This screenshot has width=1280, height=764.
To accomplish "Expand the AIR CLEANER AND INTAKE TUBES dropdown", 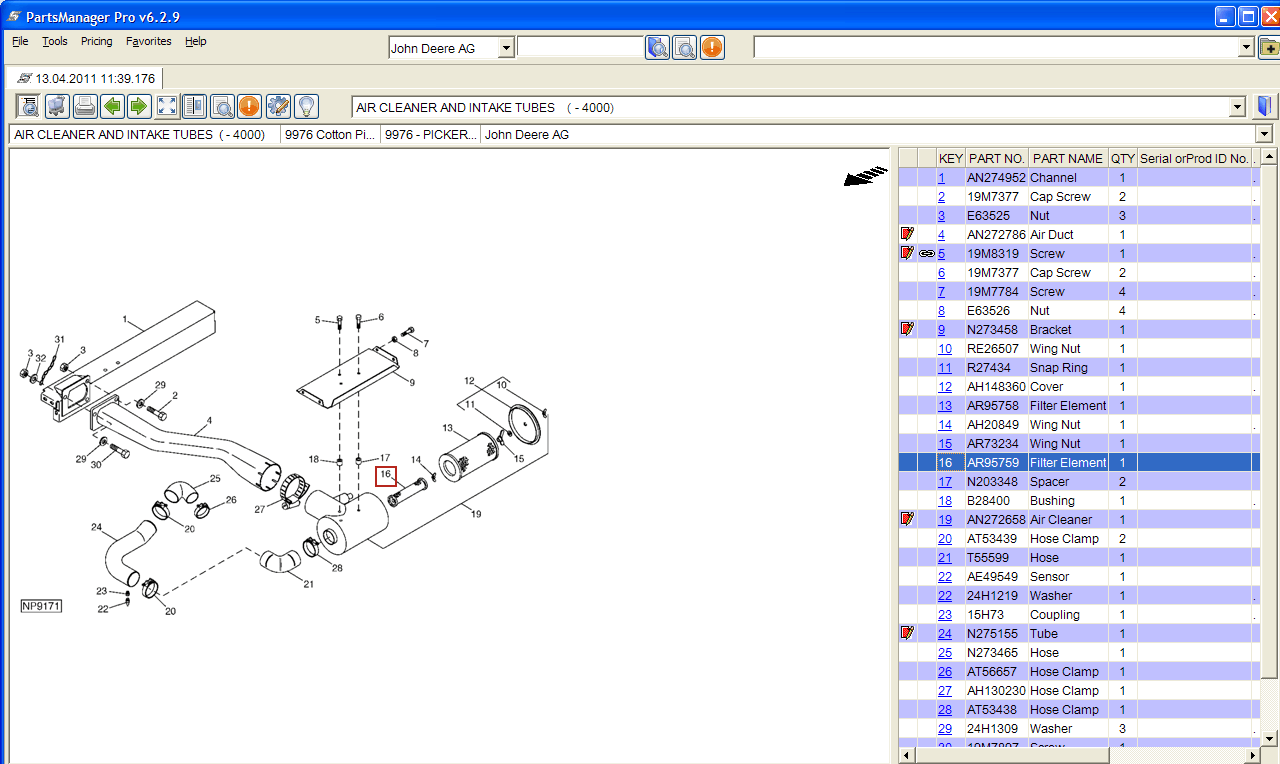I will click(1238, 107).
